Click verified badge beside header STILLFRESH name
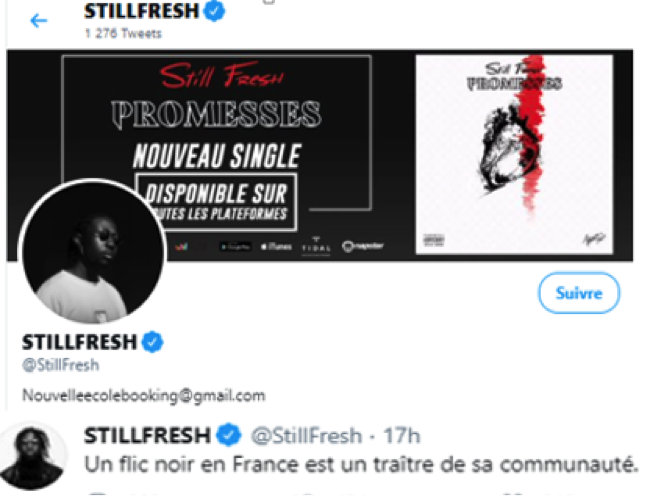The height and width of the screenshot is (496, 646). point(215,11)
